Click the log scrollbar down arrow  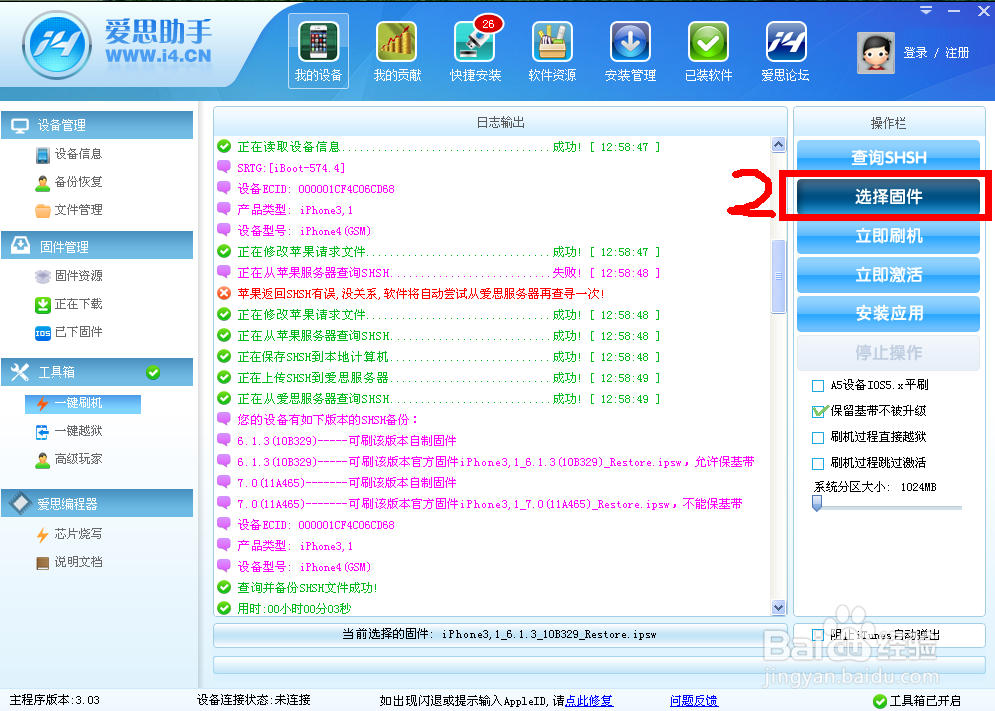tap(780, 607)
